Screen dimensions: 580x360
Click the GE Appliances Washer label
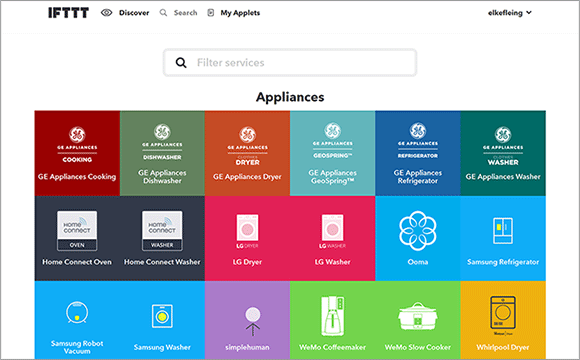click(x=503, y=177)
